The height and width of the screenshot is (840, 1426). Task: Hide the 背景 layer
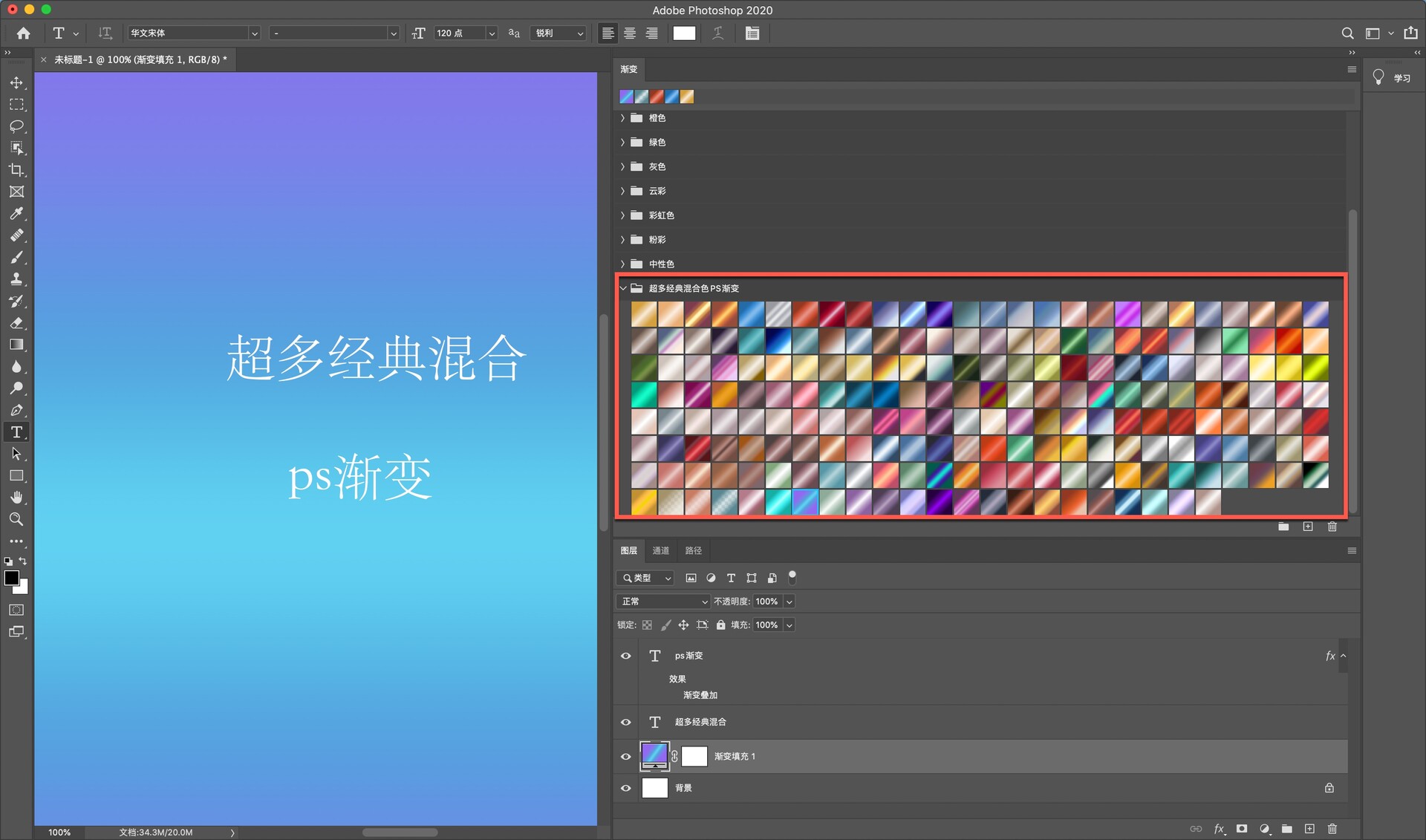click(x=626, y=788)
